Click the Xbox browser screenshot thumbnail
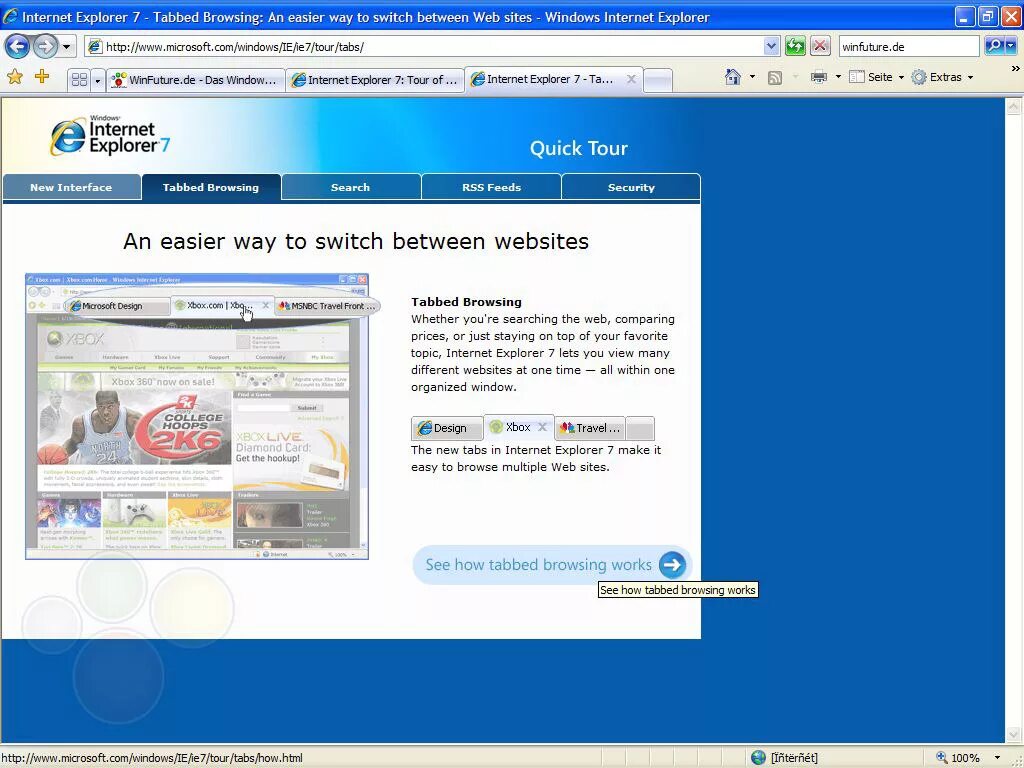This screenshot has height=768, width=1024. click(197, 416)
